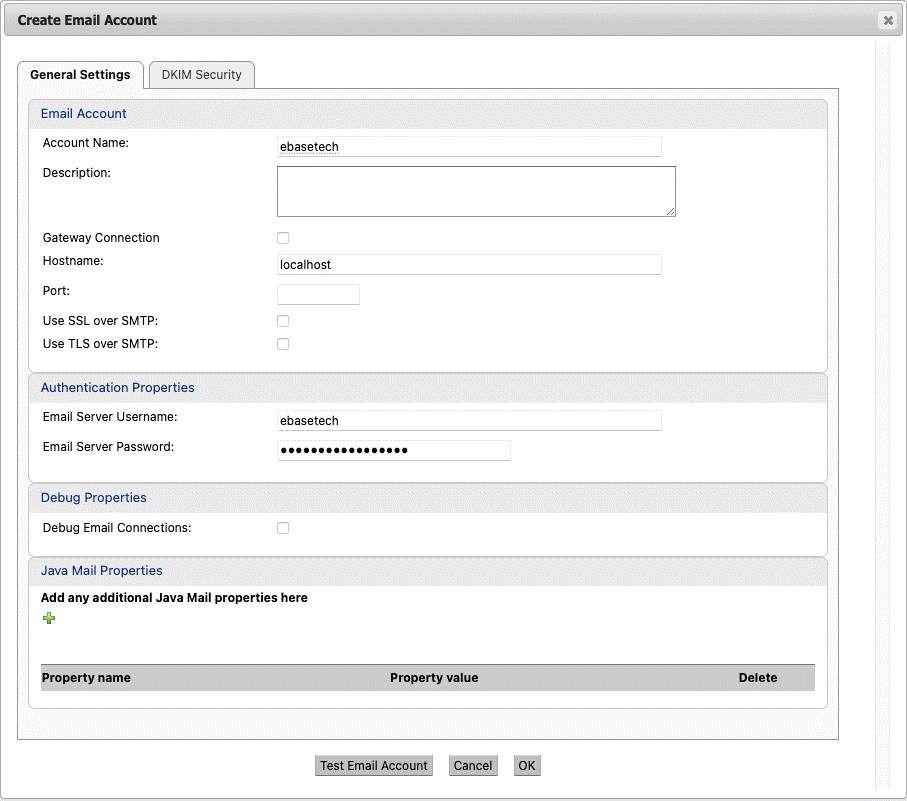Focus the Description text area

coord(476,191)
